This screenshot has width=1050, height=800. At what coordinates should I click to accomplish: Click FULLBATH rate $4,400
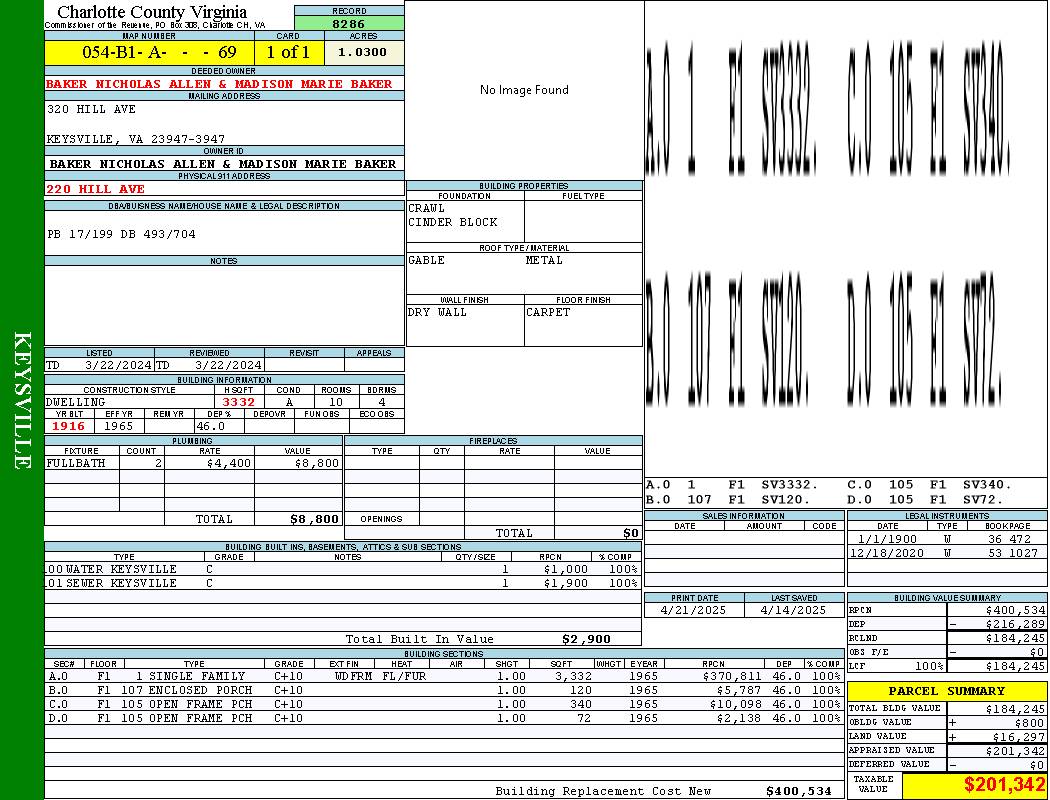click(229, 463)
